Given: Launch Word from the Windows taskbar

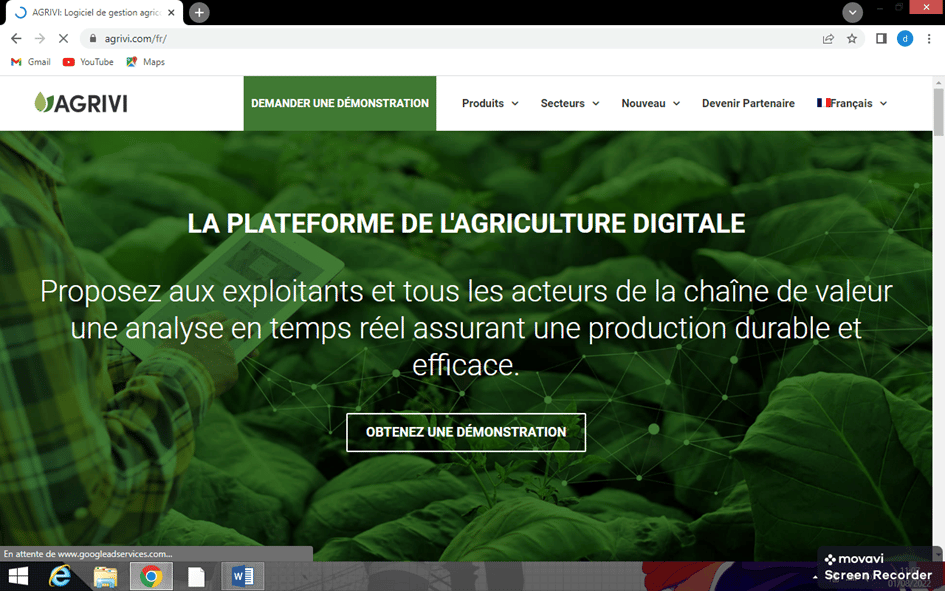Looking at the screenshot, I should coord(242,576).
